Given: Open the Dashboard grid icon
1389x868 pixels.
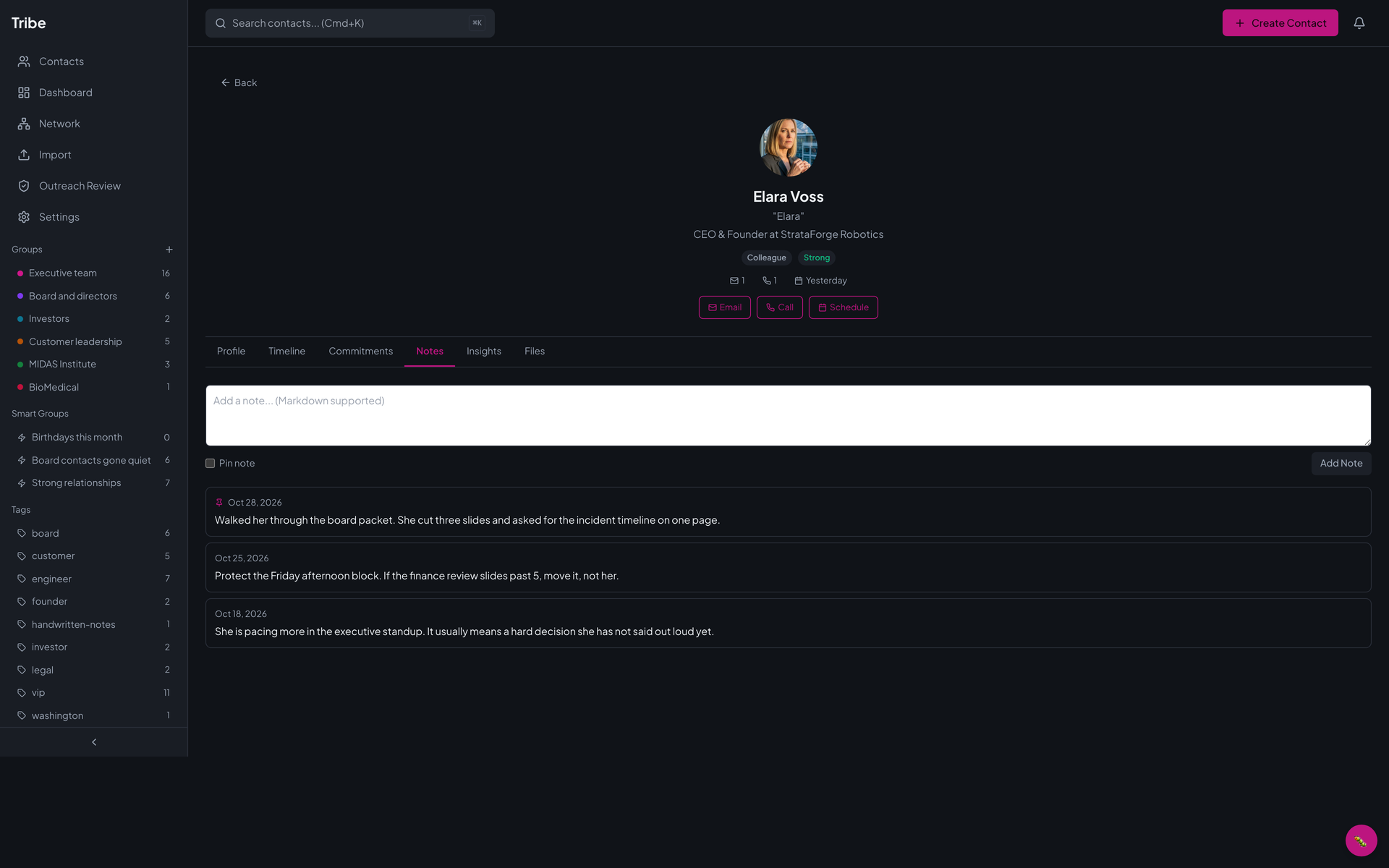Looking at the screenshot, I should coord(24,93).
